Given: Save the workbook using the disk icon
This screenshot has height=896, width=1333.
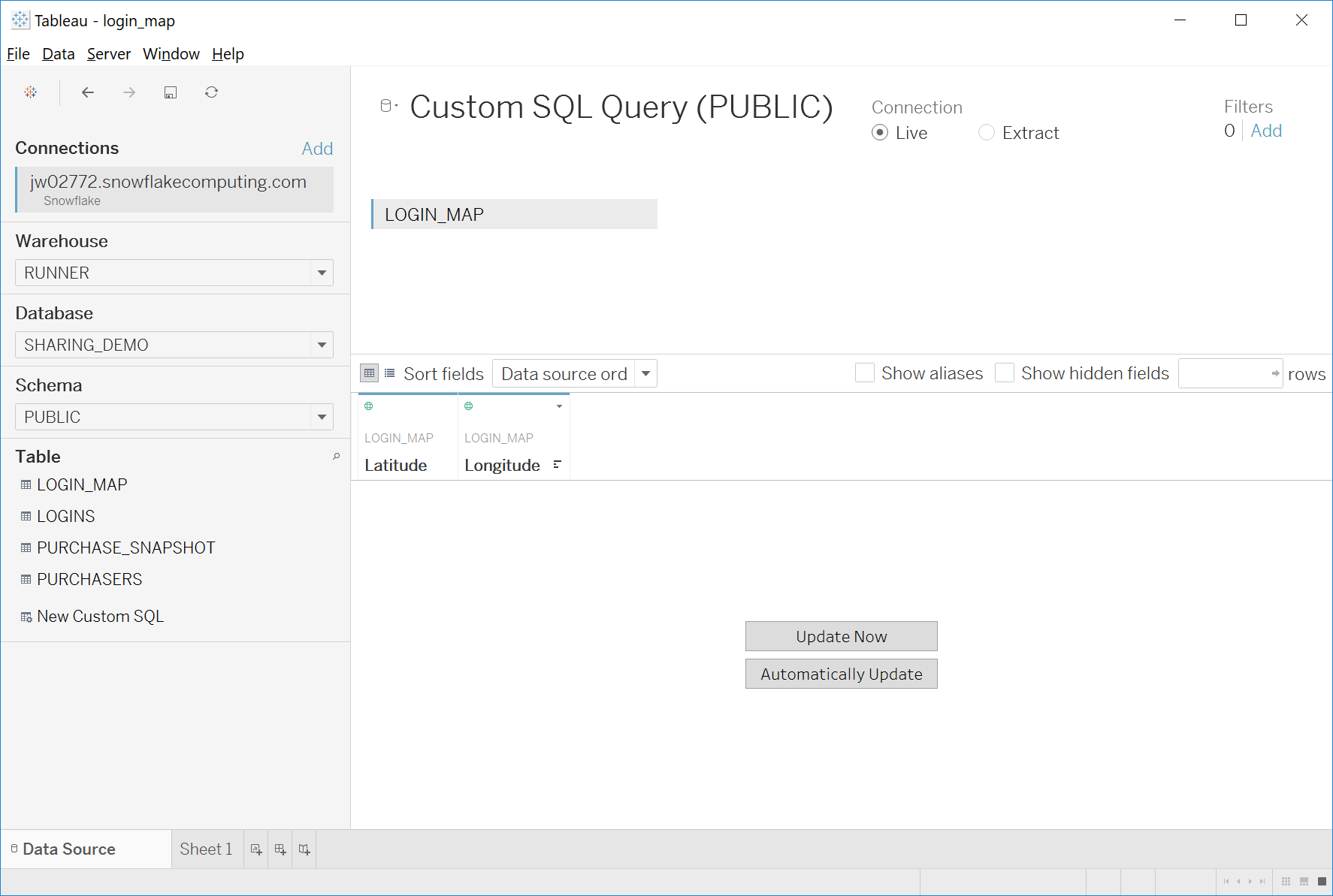Looking at the screenshot, I should [171, 92].
